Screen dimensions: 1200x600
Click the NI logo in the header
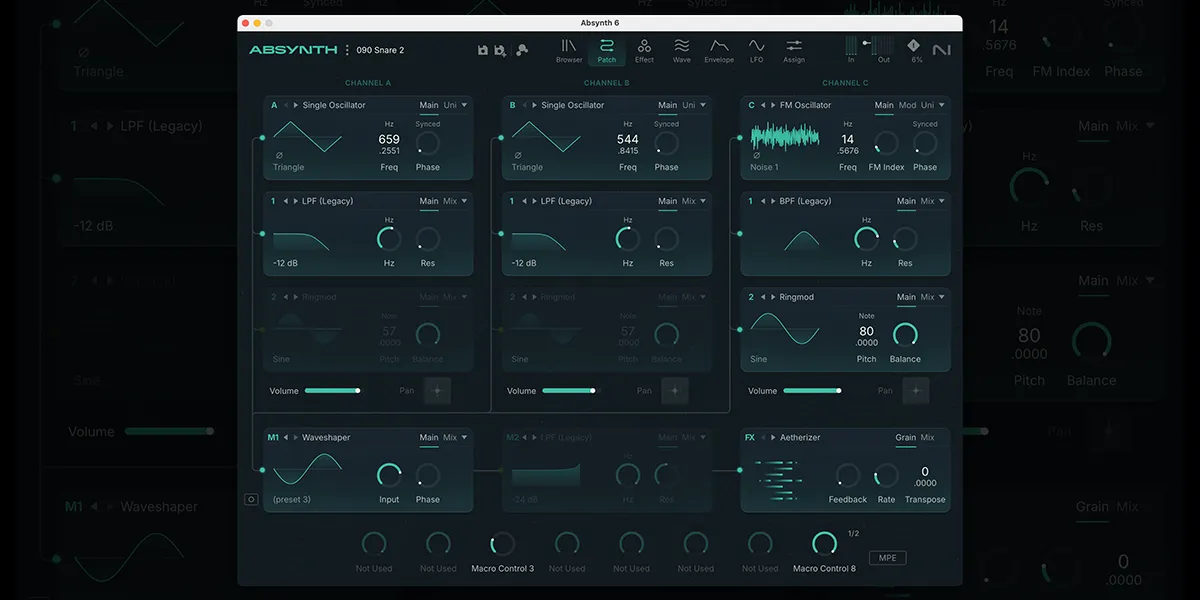[x=941, y=49]
